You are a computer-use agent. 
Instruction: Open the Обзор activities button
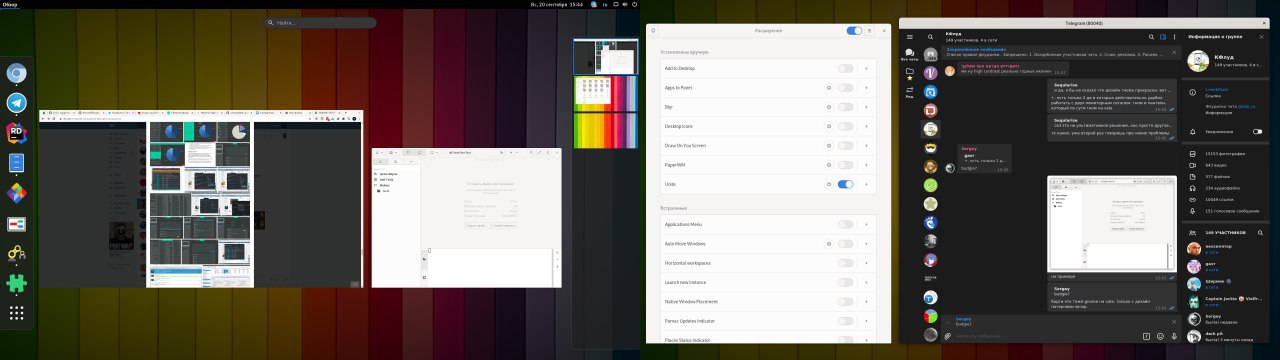point(10,4)
